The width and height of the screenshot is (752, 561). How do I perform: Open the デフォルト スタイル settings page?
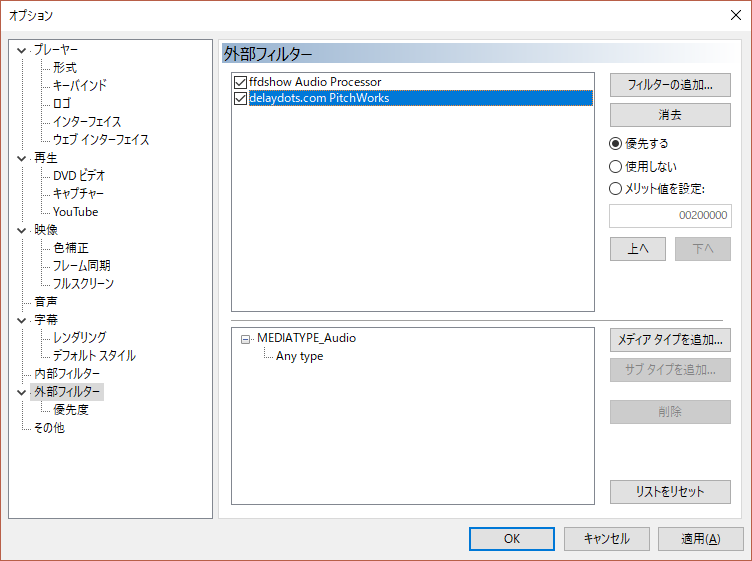pyautogui.click(x=94, y=355)
